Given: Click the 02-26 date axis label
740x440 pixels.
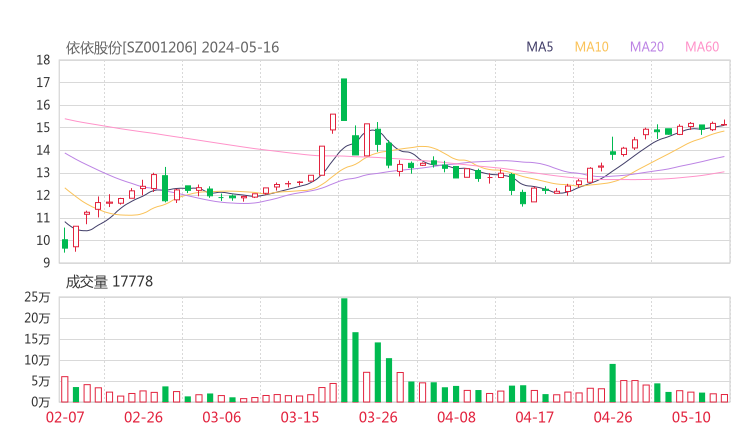Looking at the screenshot, I should 143,417.
